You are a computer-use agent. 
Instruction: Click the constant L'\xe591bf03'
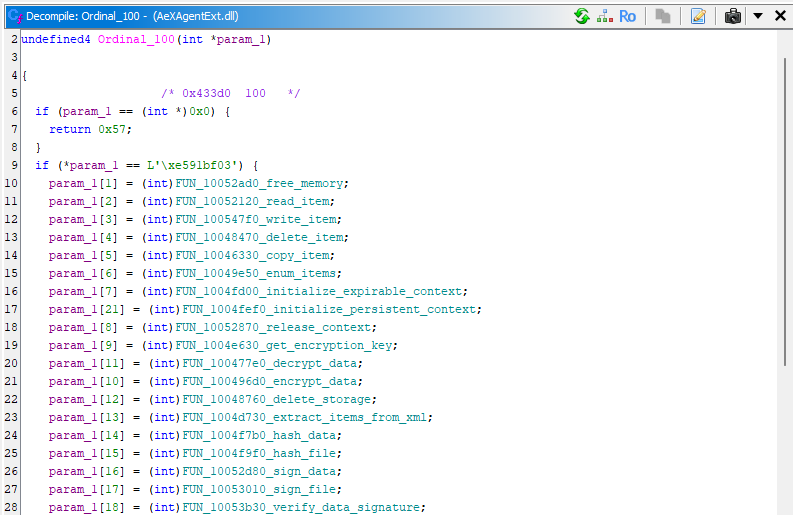(x=195, y=165)
